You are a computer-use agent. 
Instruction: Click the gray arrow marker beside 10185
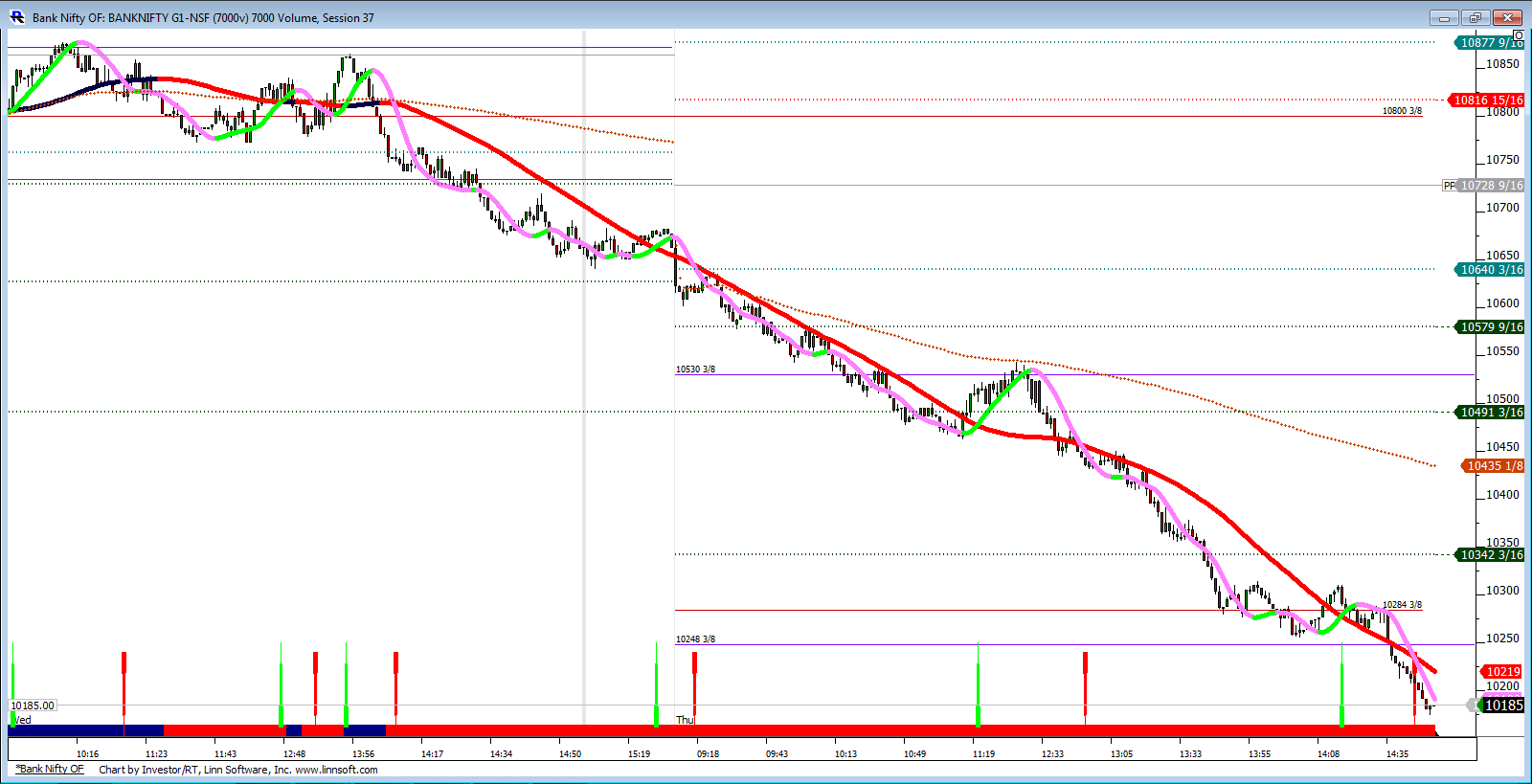tap(1474, 706)
